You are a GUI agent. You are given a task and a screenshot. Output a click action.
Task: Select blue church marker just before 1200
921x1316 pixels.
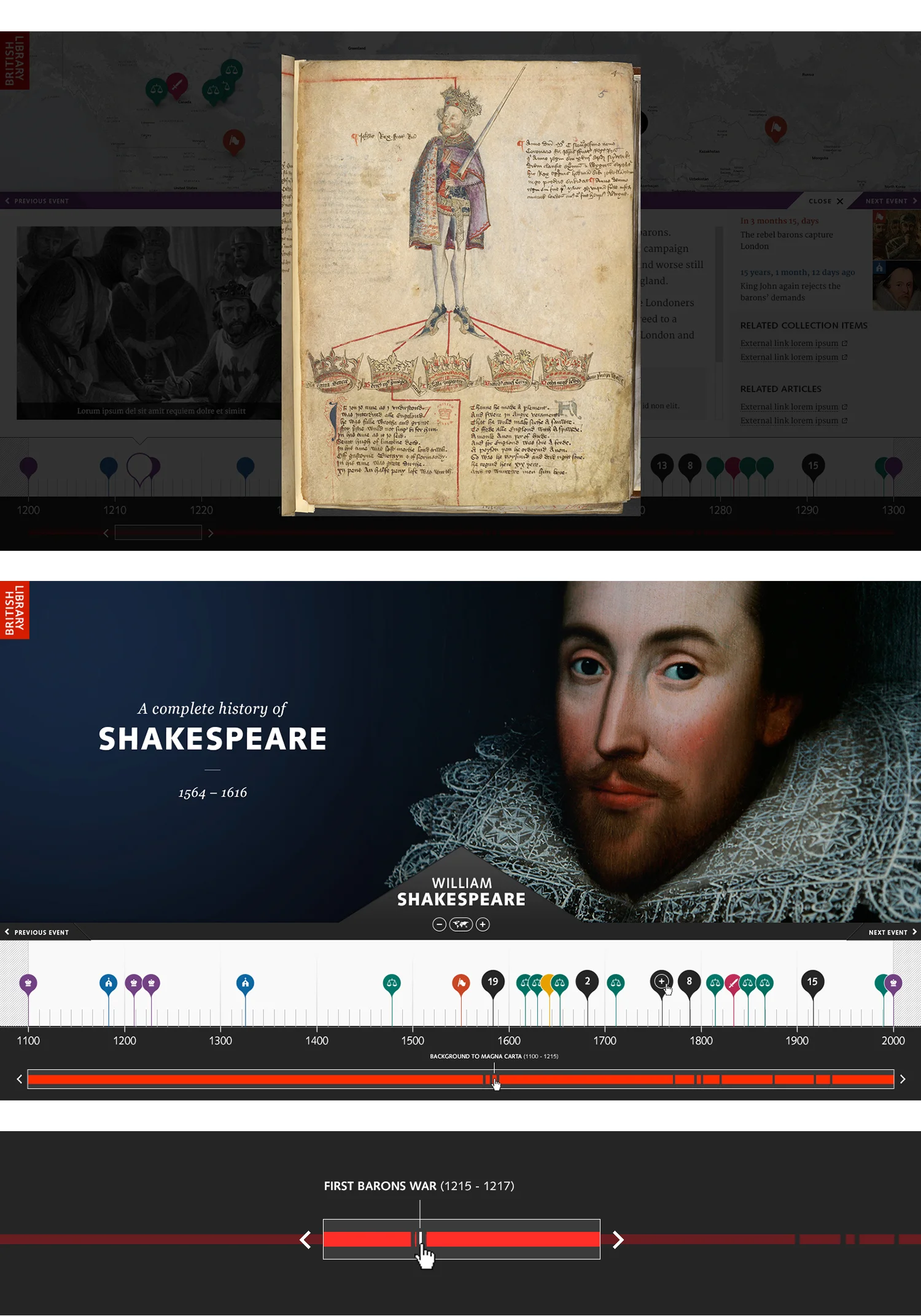[109, 984]
